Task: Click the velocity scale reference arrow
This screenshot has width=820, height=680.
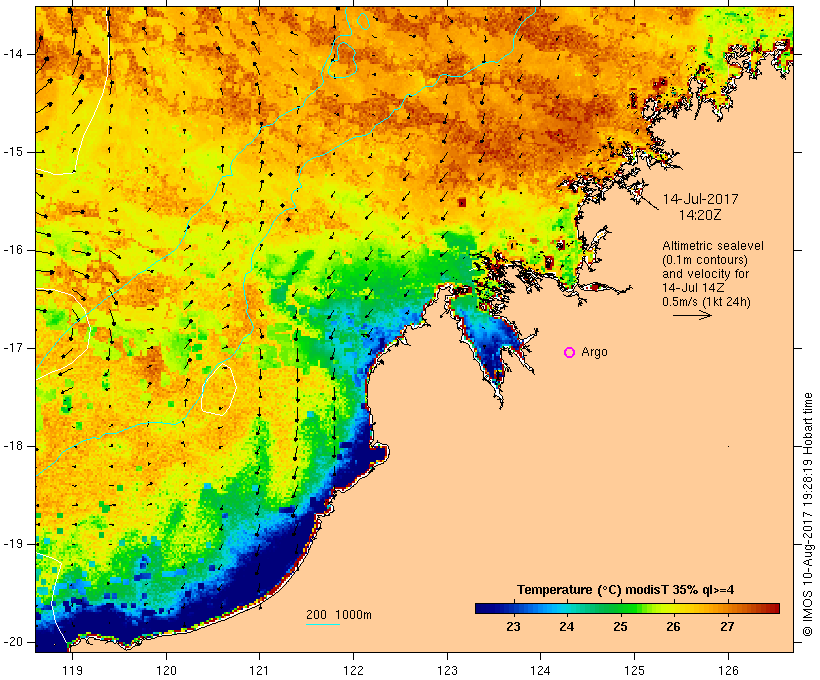Action: coord(692,315)
